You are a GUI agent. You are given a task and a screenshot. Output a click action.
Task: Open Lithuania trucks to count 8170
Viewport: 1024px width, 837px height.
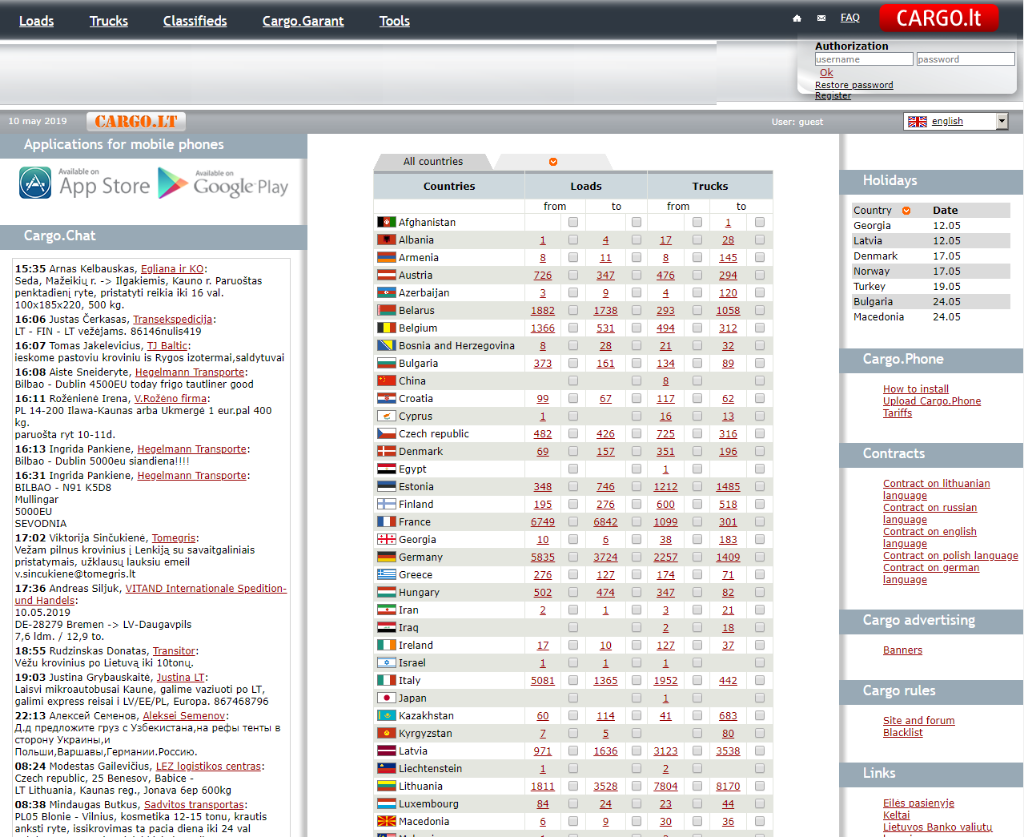[728, 787]
